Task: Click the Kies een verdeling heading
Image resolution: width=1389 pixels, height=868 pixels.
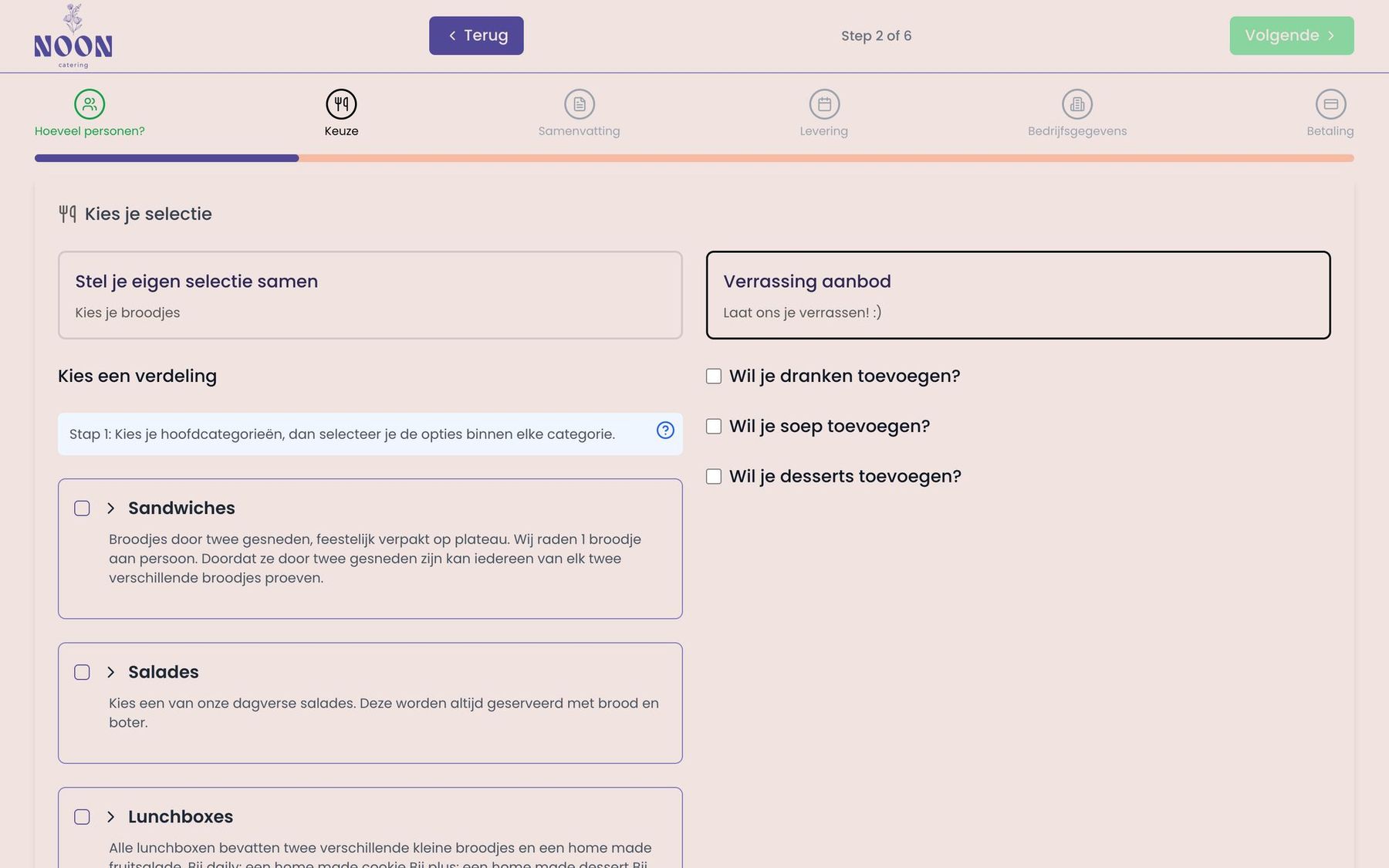Action: tap(137, 376)
